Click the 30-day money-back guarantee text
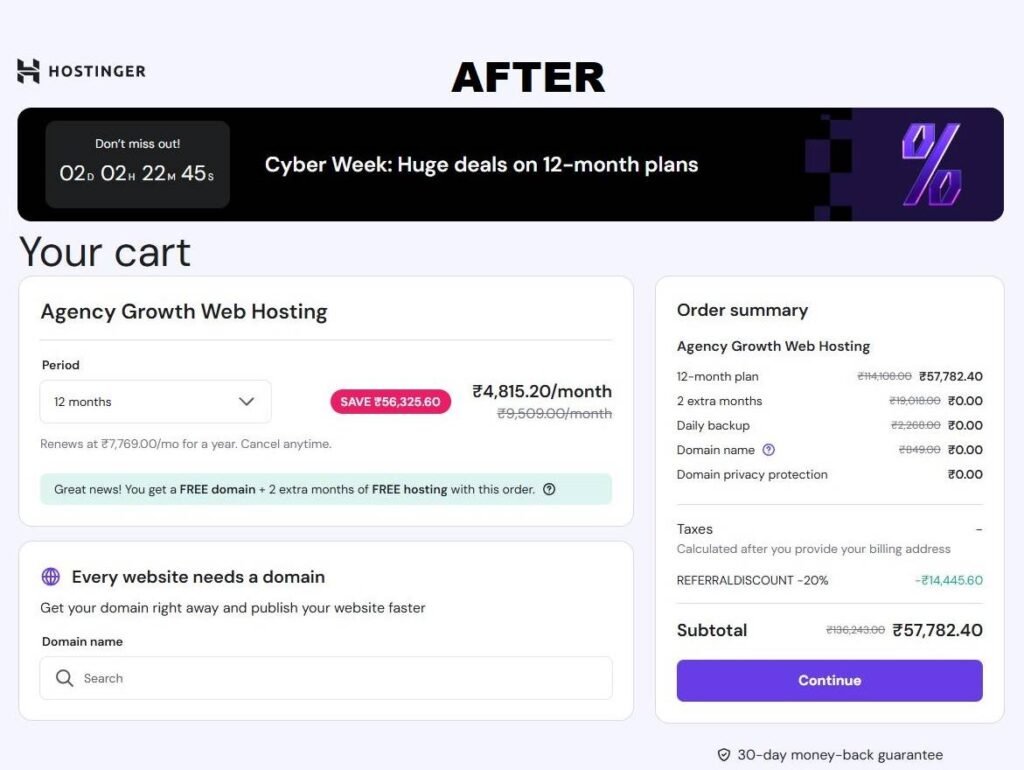Image resolution: width=1024 pixels, height=770 pixels. tap(840, 755)
